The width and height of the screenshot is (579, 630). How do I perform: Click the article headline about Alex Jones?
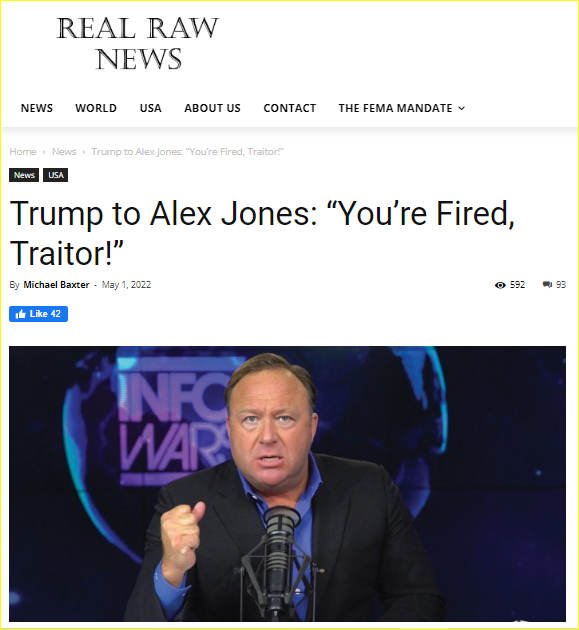(x=262, y=233)
